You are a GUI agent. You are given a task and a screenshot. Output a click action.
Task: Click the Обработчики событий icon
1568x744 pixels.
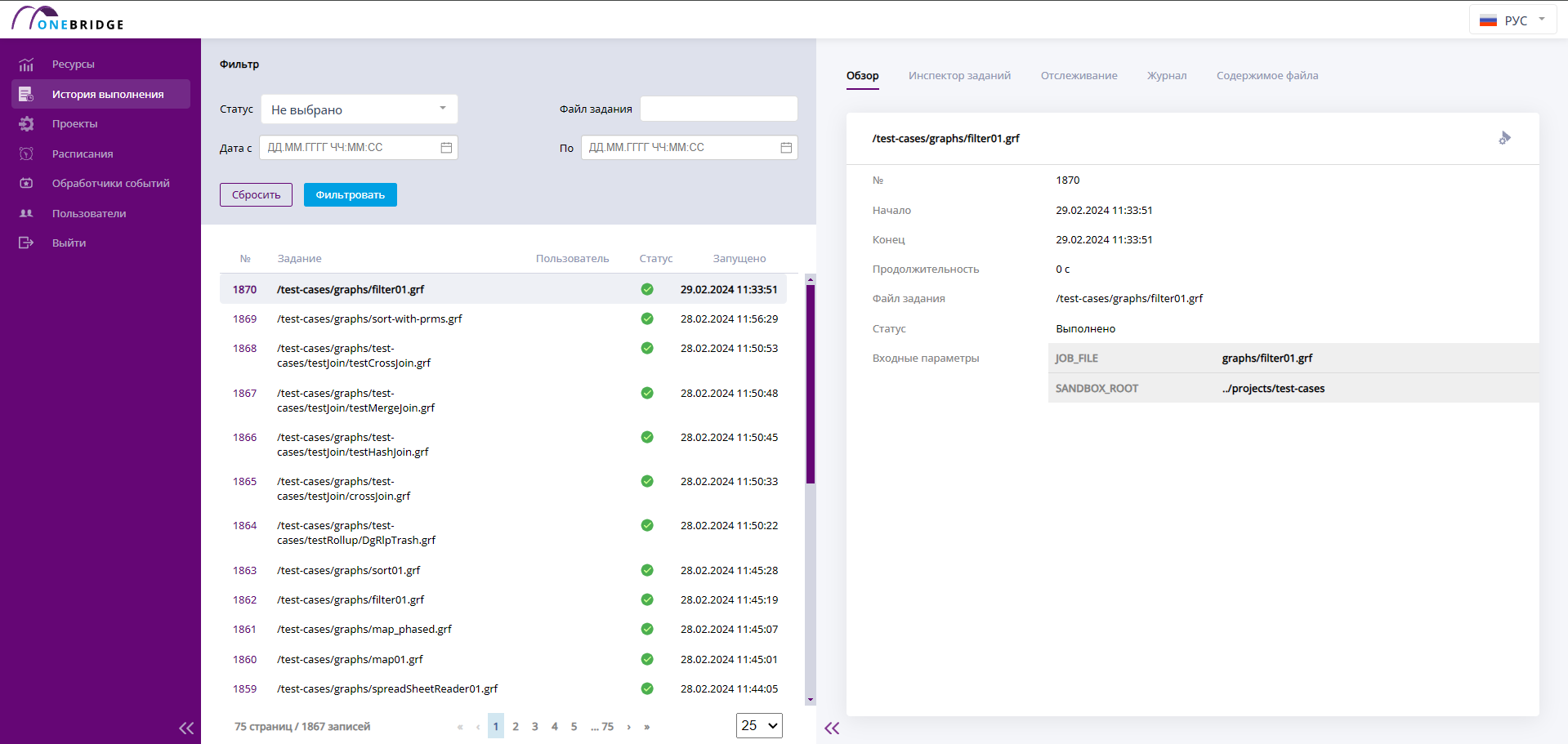26,183
